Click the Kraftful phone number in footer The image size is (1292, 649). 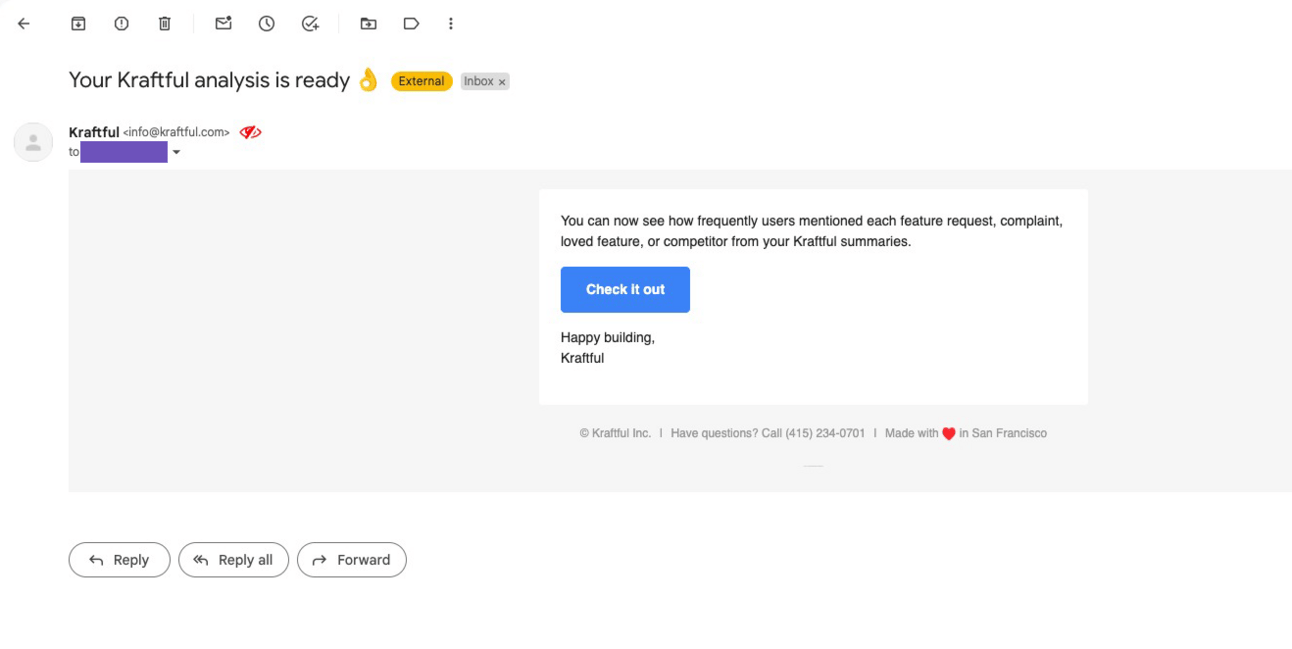(x=824, y=433)
